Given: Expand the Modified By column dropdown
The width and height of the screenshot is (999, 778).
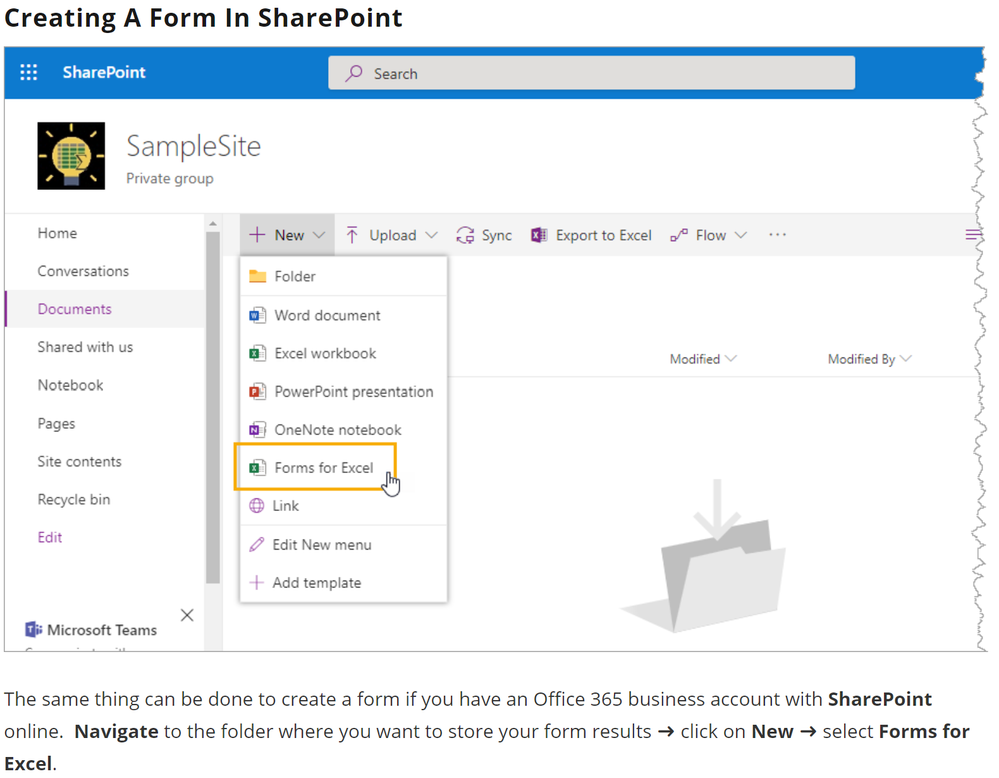Looking at the screenshot, I should [x=906, y=359].
